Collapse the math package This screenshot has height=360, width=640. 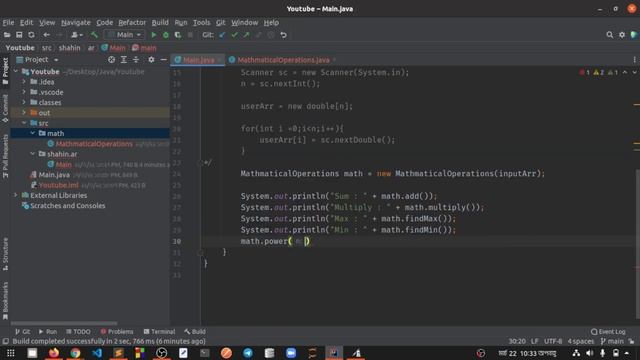[x=33, y=133]
